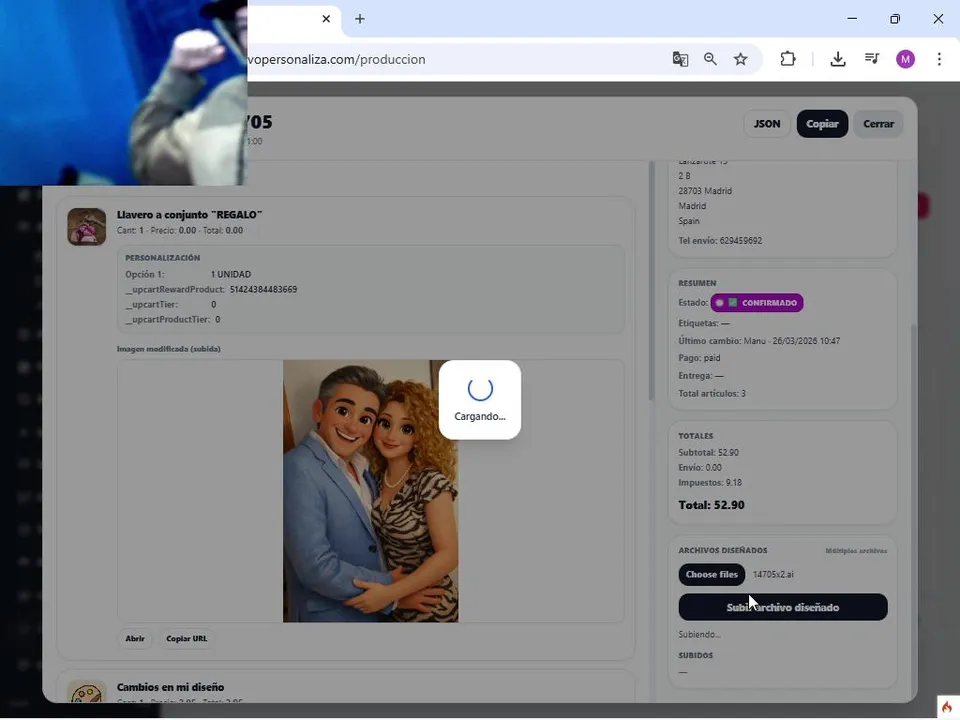Click the Pago: paid text

[699, 358]
